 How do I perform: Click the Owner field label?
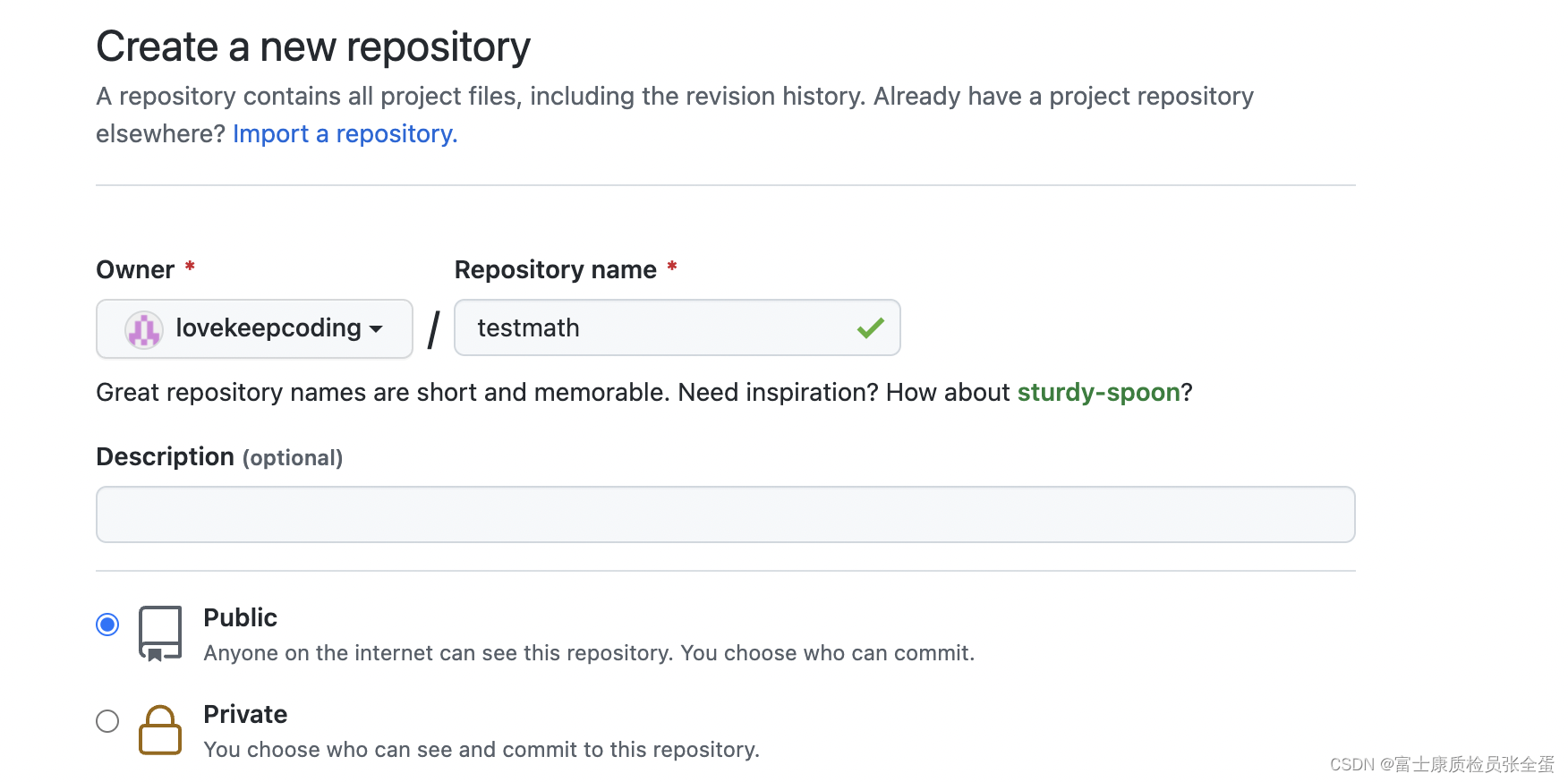[x=135, y=270]
